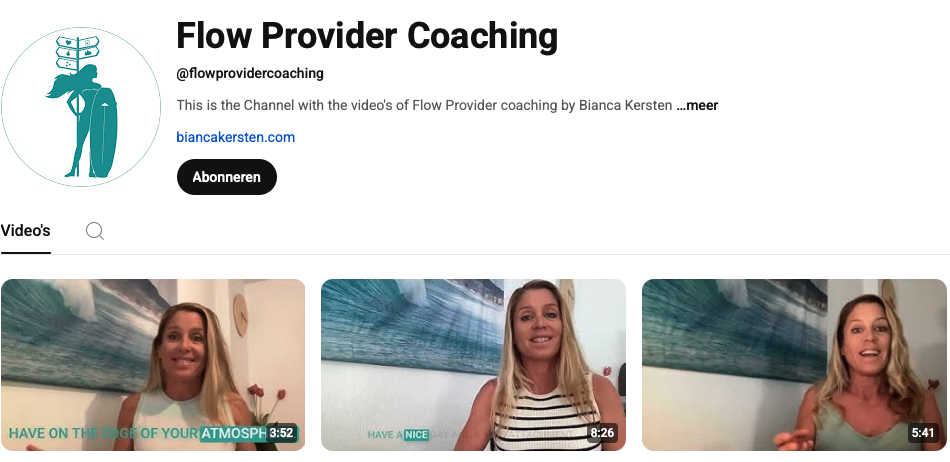Click the 5:41 duration badge
Screen dimensions: 950x462
pyautogui.click(x=923, y=433)
